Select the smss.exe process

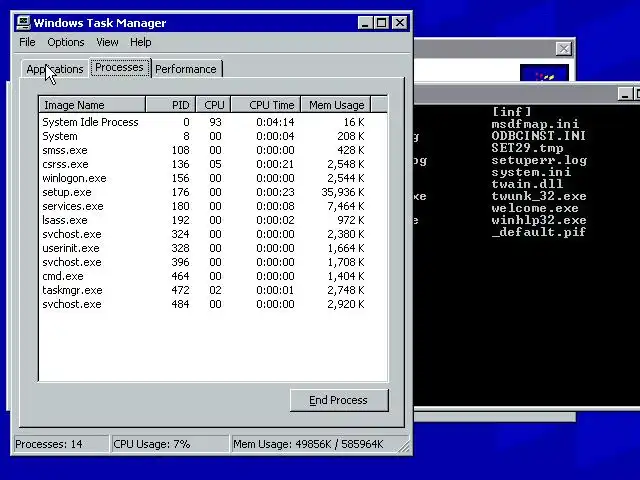(213, 150)
